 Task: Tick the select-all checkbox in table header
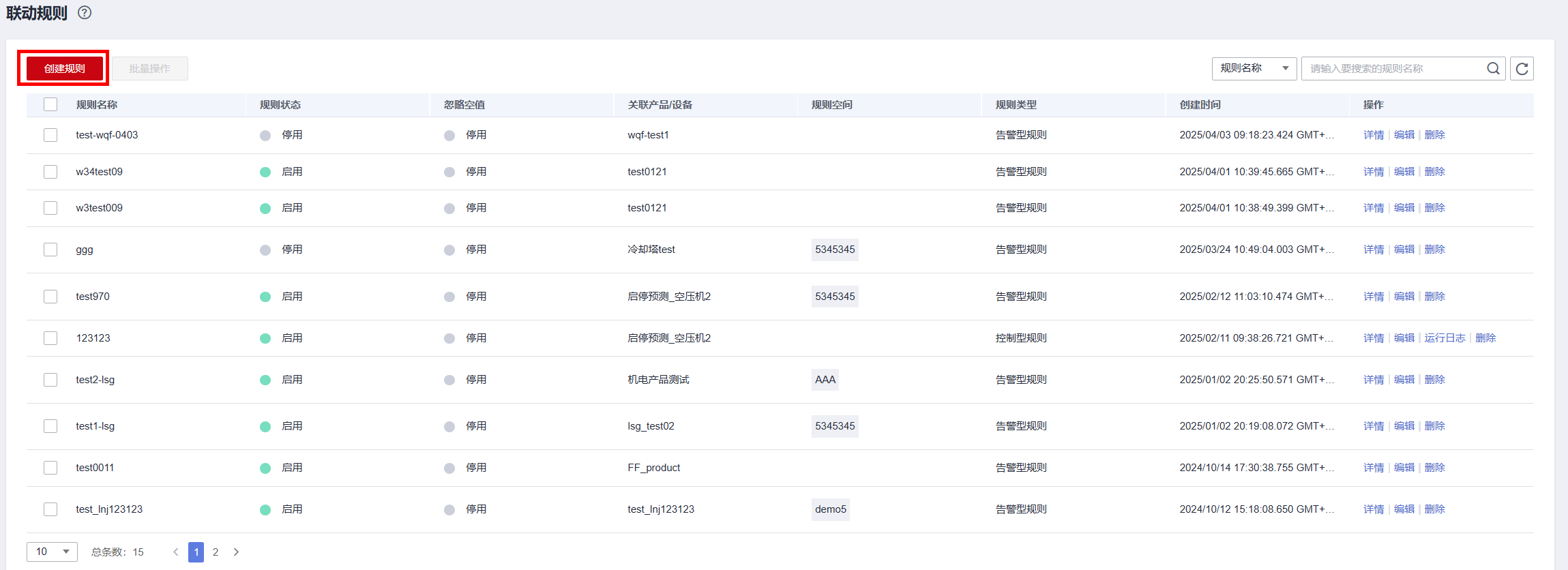pos(50,104)
